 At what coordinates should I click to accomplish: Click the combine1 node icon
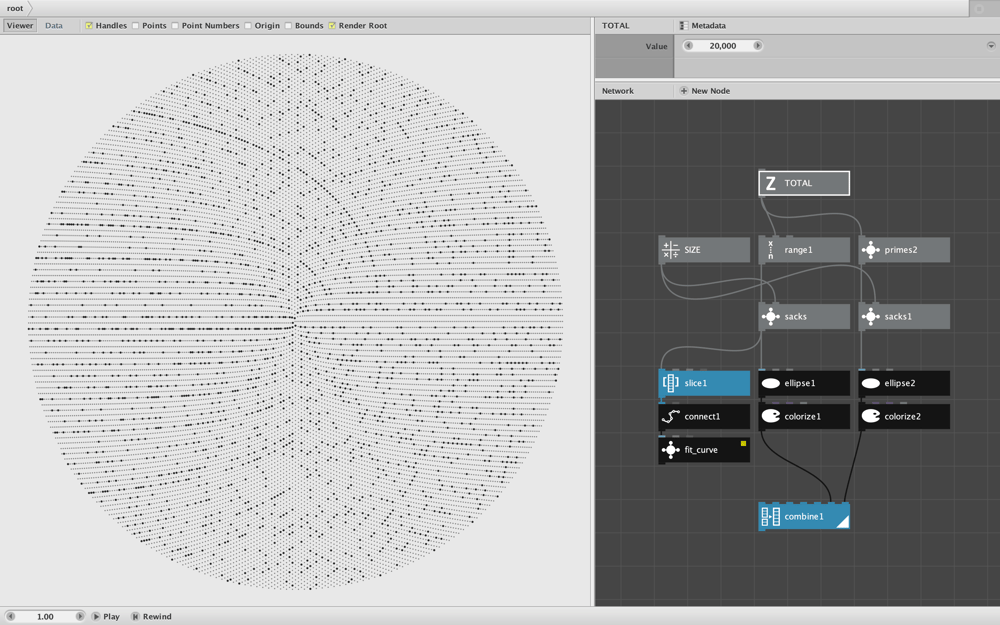[770, 517]
